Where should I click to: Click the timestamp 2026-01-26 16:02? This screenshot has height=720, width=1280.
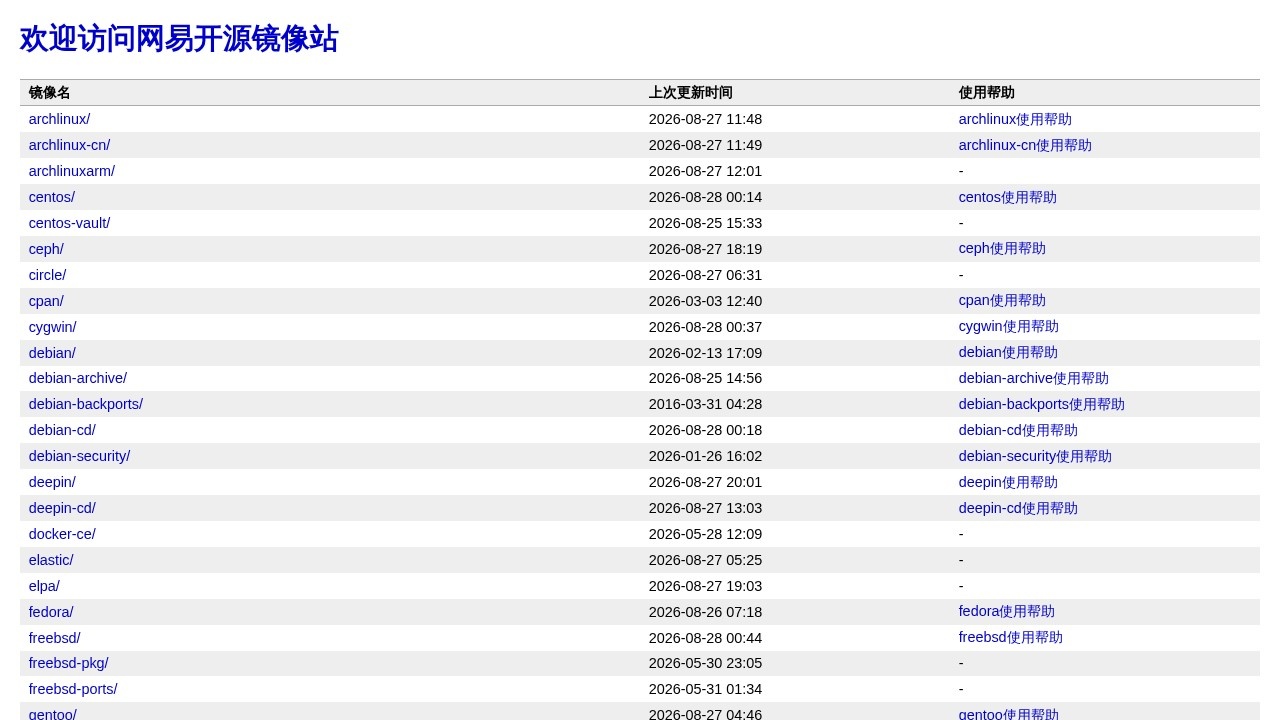point(705,456)
